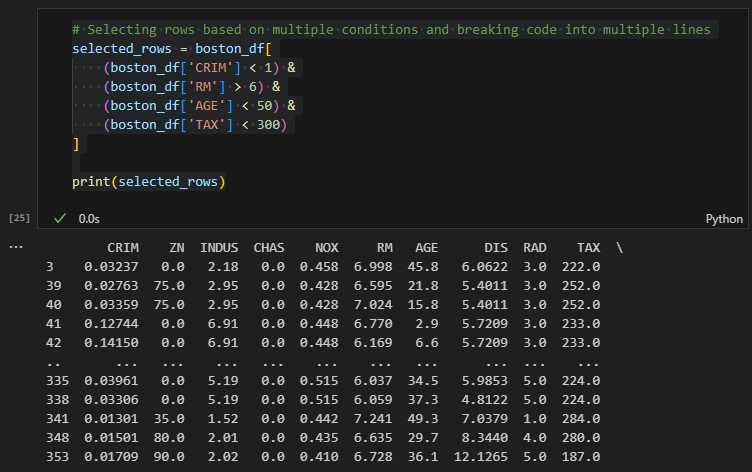752x472 pixels.
Task: Click row index 341 in the output
Action: 58,419
